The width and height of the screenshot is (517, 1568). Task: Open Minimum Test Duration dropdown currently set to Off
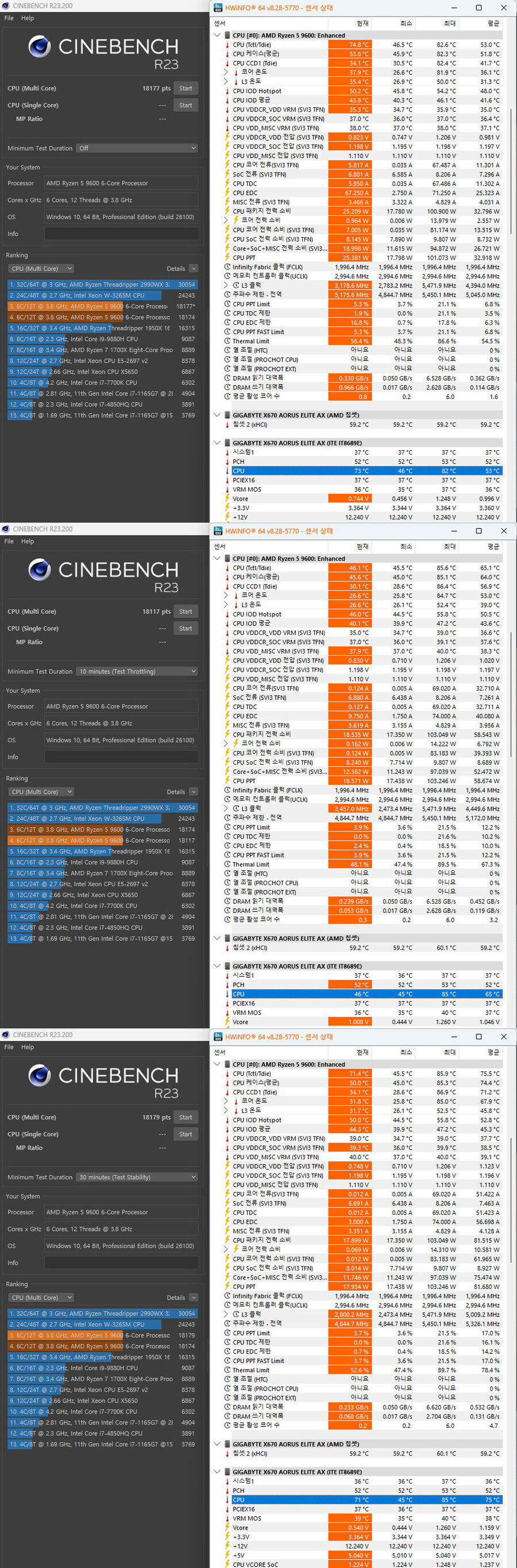(137, 149)
